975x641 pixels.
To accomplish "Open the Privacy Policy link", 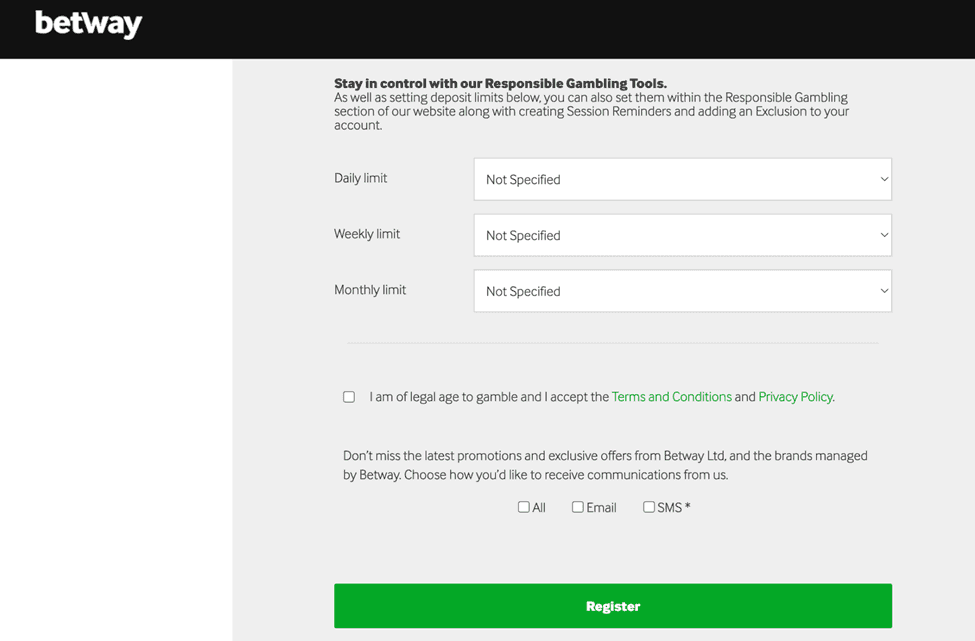I will coord(795,397).
